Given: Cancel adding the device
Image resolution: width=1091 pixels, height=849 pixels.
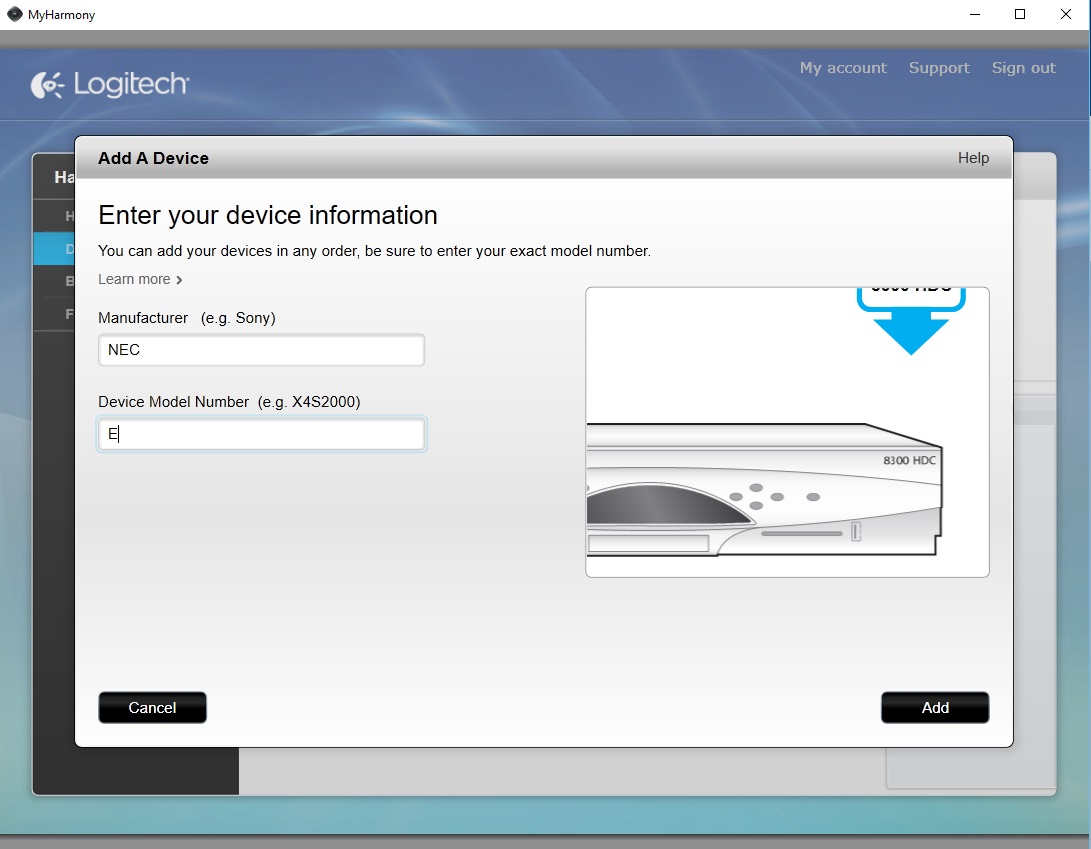Looking at the screenshot, I should tap(152, 708).
